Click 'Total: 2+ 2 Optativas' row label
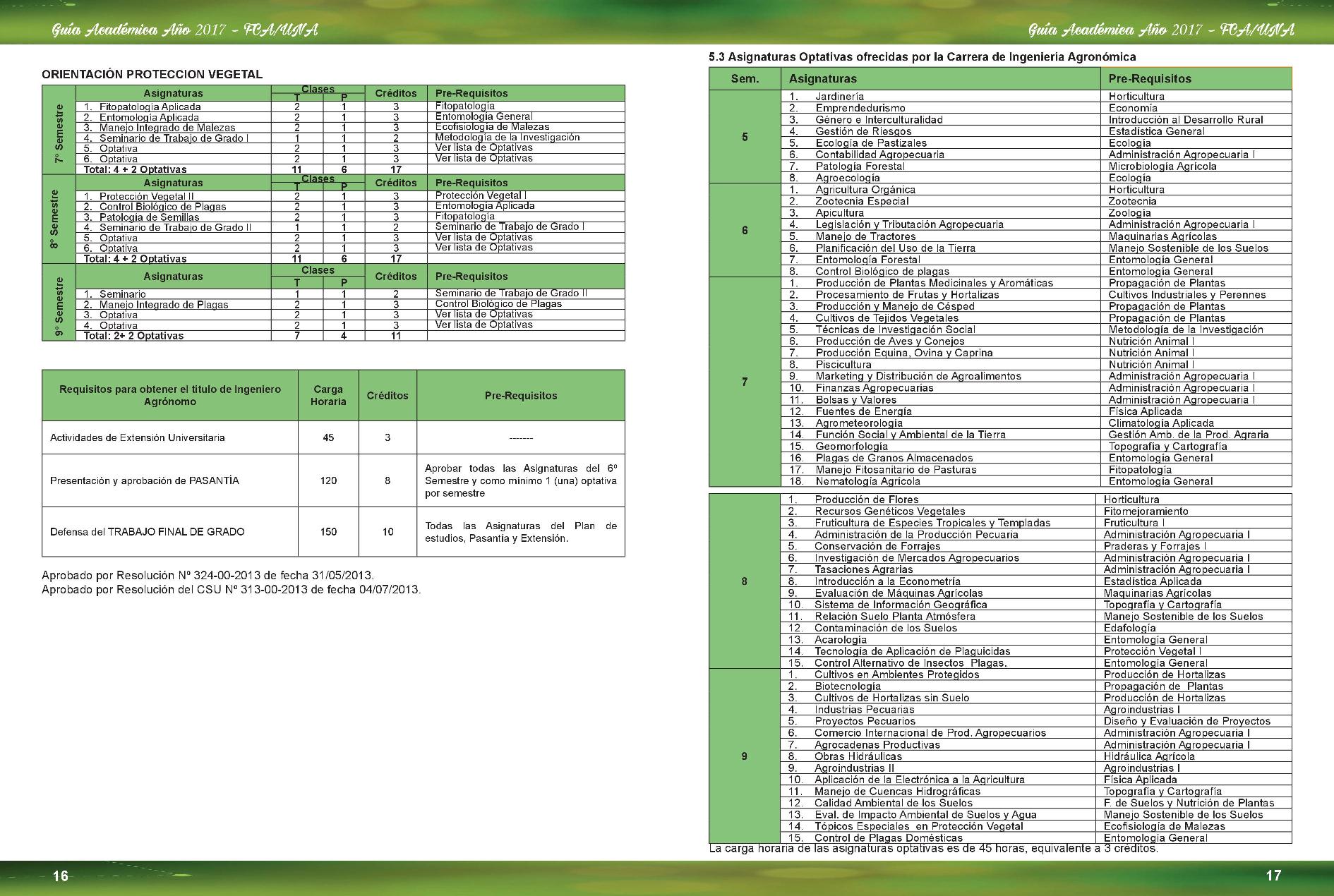Image resolution: width=1334 pixels, height=896 pixels. [x=133, y=336]
